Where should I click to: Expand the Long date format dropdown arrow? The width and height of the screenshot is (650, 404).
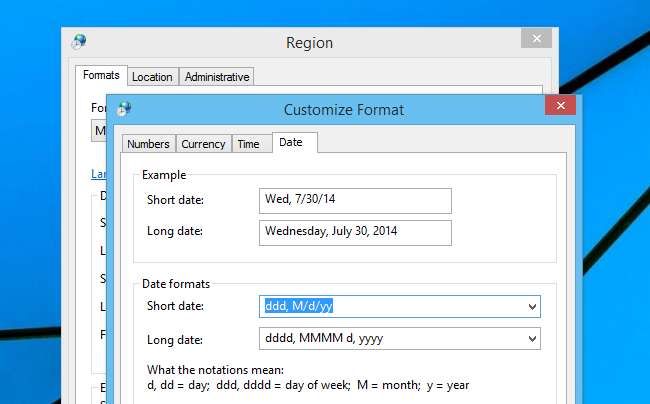click(529, 339)
